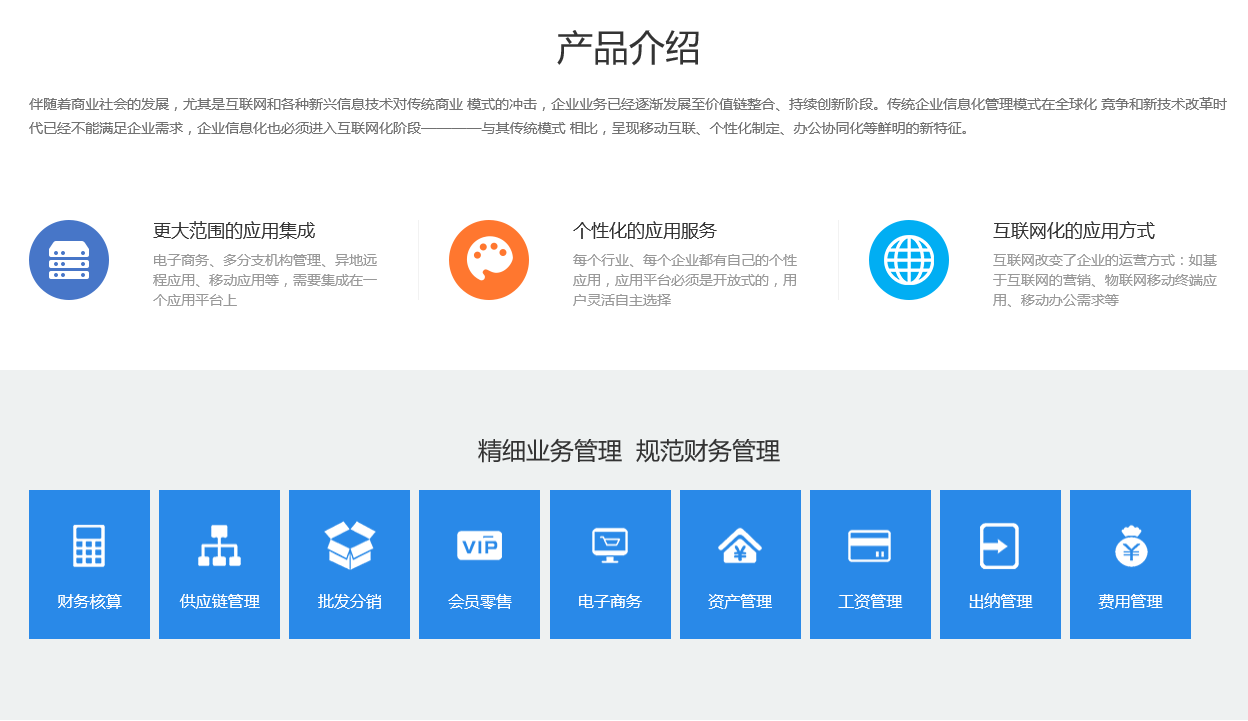
Task: Open the 更大范围的应用集成 heading
Action: tap(234, 231)
